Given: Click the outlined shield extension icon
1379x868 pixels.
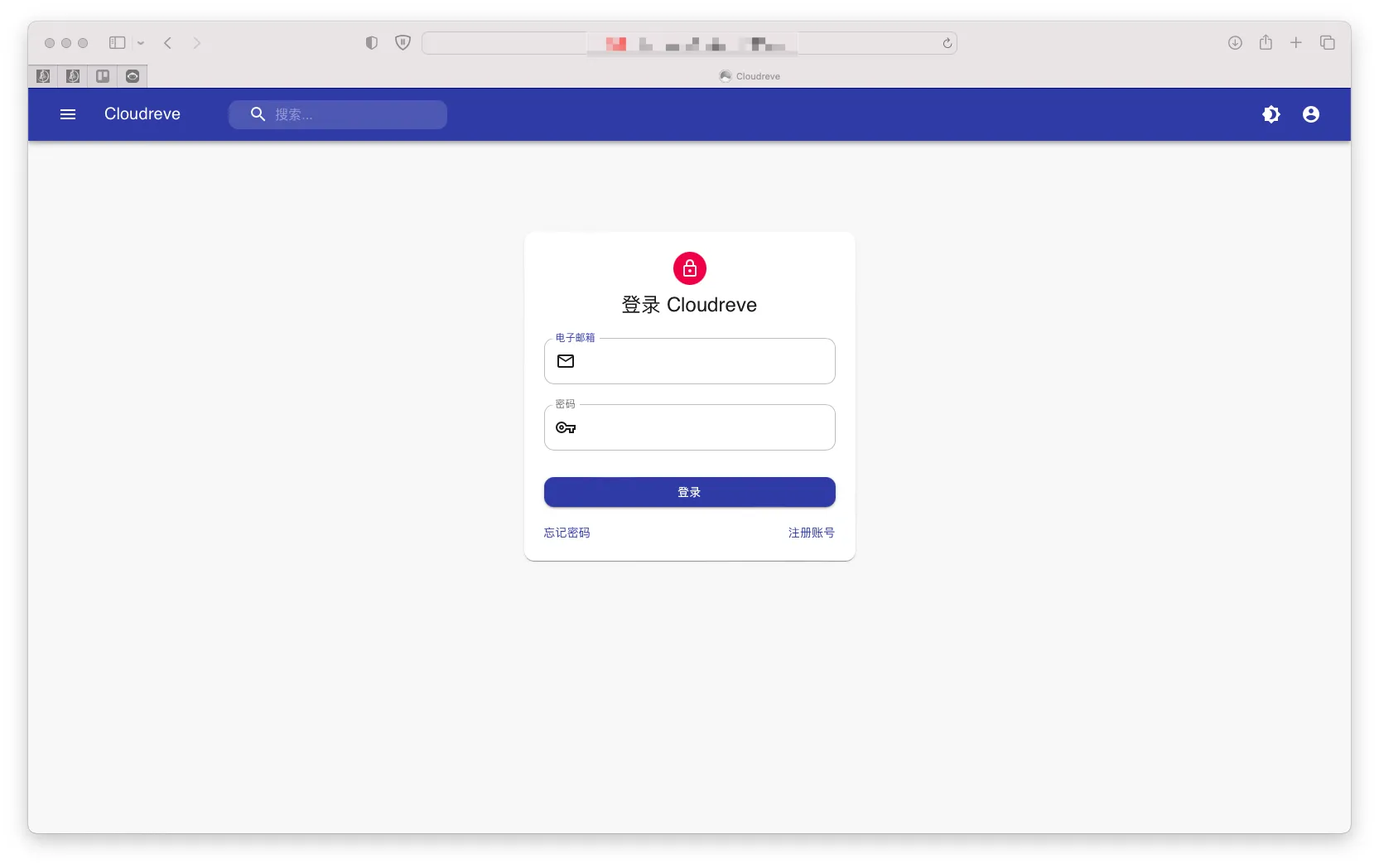Looking at the screenshot, I should (x=403, y=43).
